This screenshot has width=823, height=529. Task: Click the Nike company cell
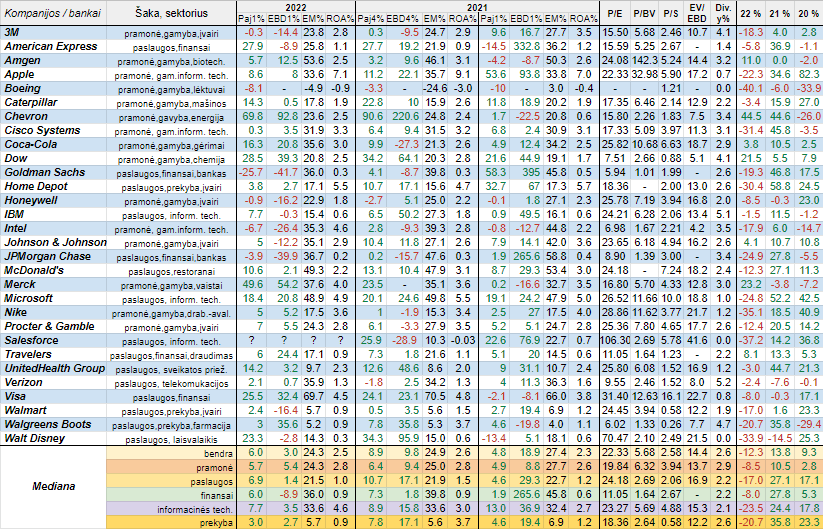(x=54, y=312)
